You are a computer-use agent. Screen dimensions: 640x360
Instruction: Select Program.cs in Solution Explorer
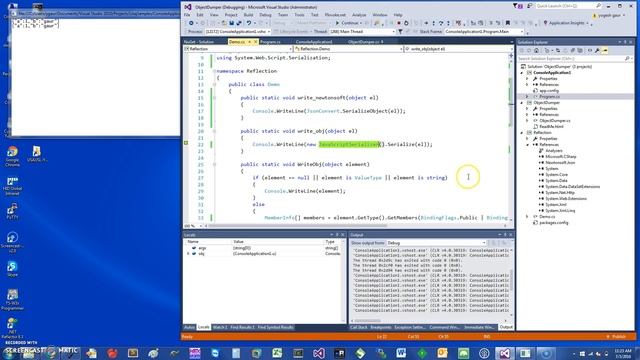(x=549, y=97)
